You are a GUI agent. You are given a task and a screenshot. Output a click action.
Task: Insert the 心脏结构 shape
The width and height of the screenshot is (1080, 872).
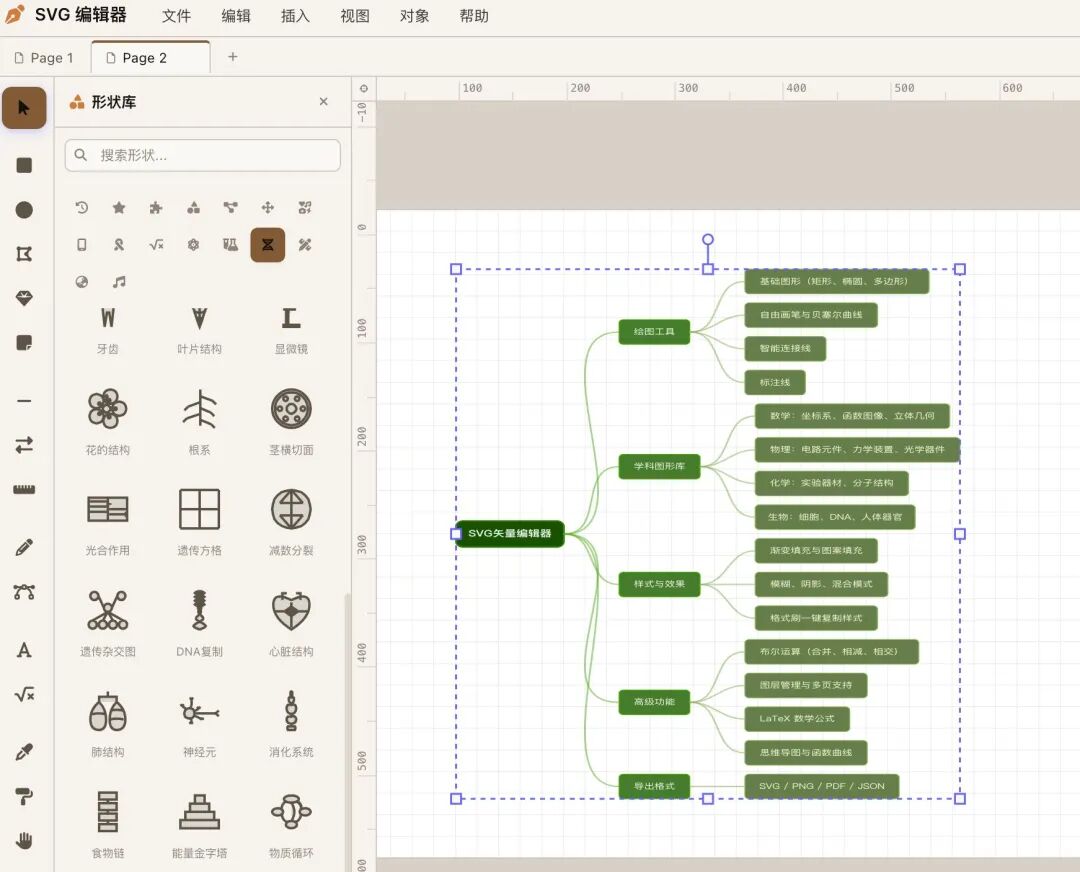coord(291,623)
